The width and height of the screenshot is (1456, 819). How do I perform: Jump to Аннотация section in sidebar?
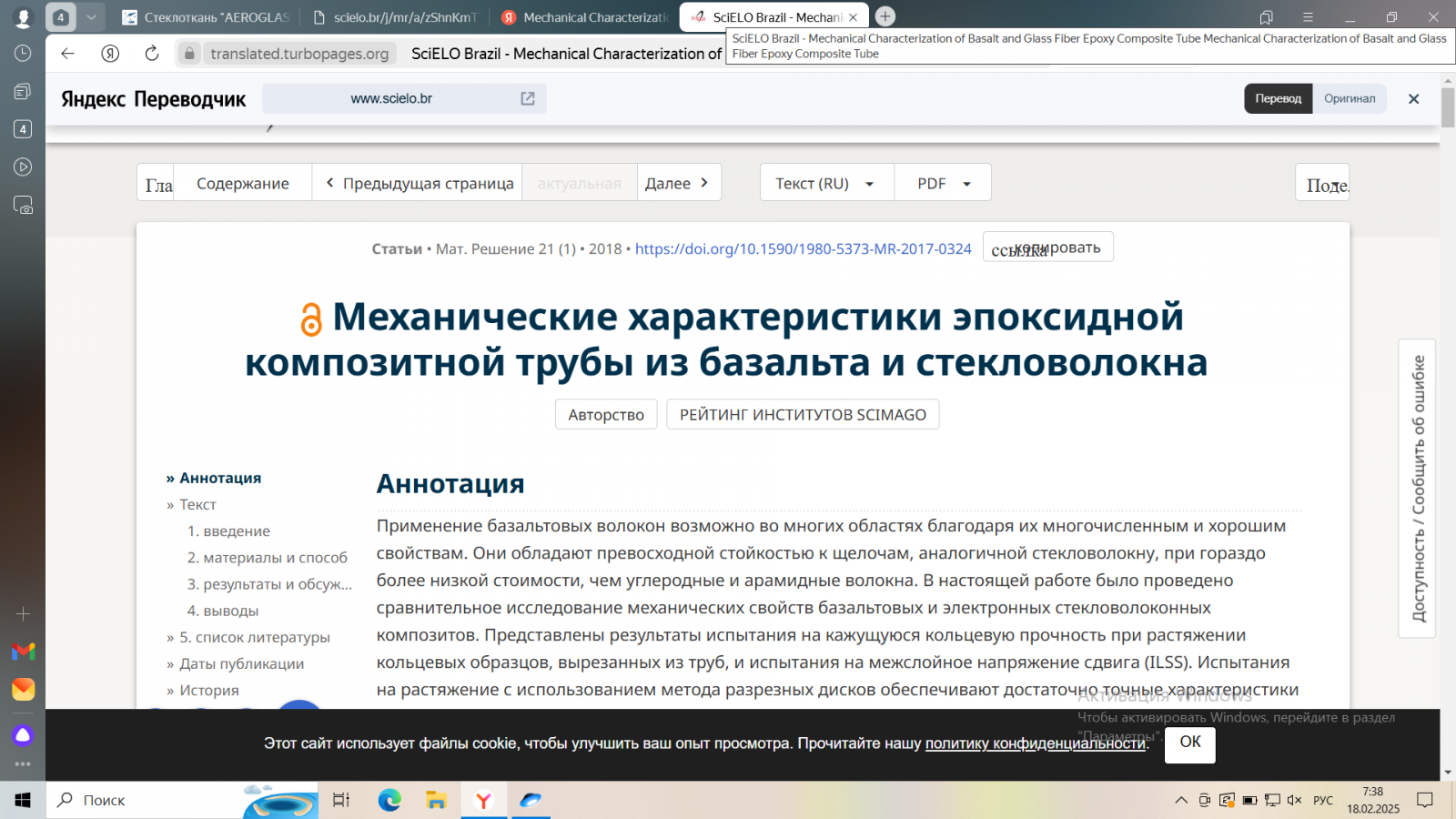tap(220, 478)
